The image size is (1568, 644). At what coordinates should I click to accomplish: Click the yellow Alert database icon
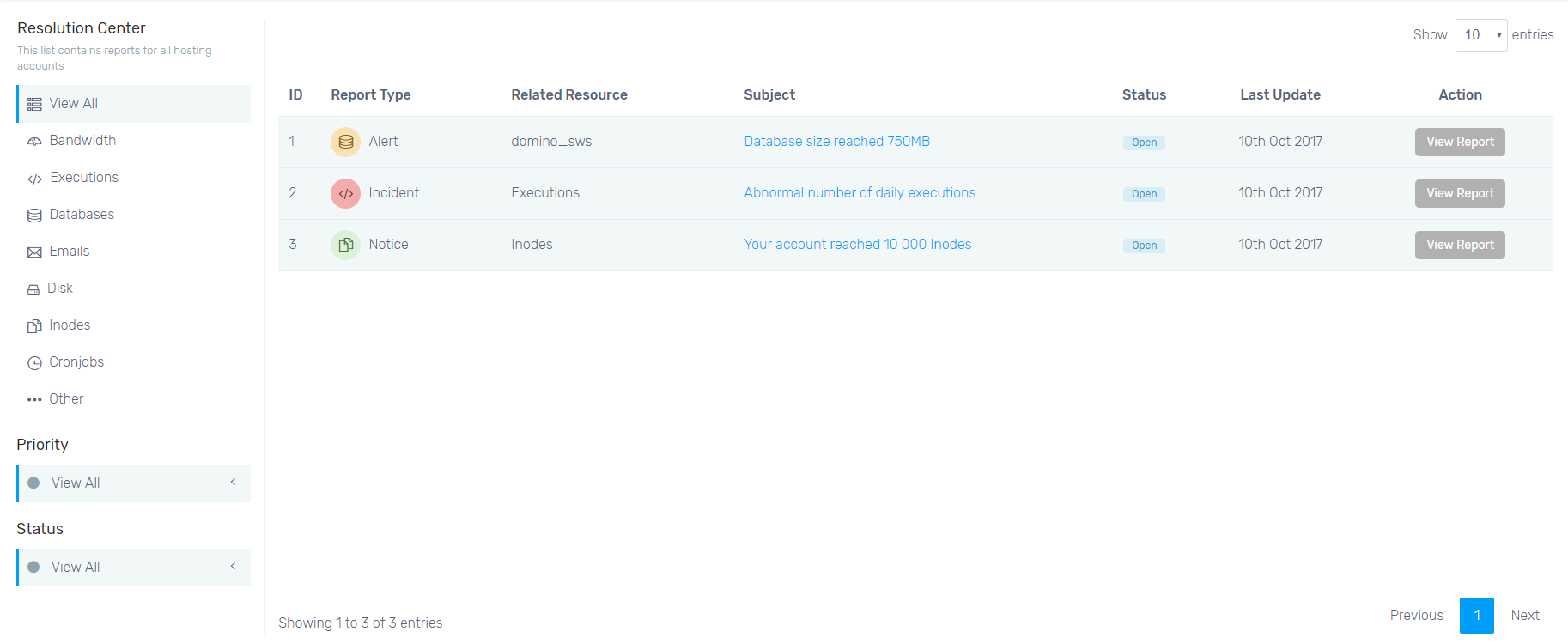(345, 142)
